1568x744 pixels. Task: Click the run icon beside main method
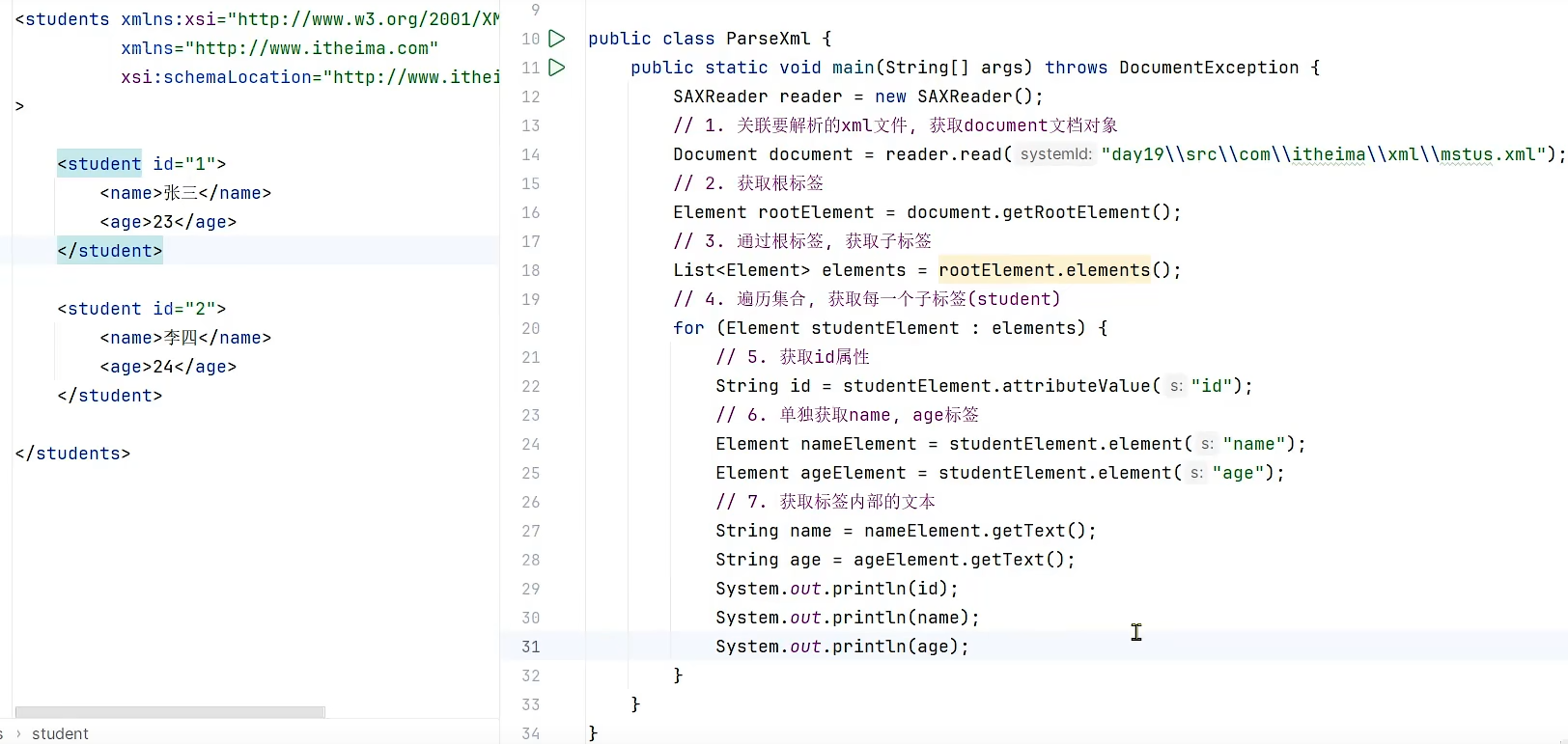[556, 68]
